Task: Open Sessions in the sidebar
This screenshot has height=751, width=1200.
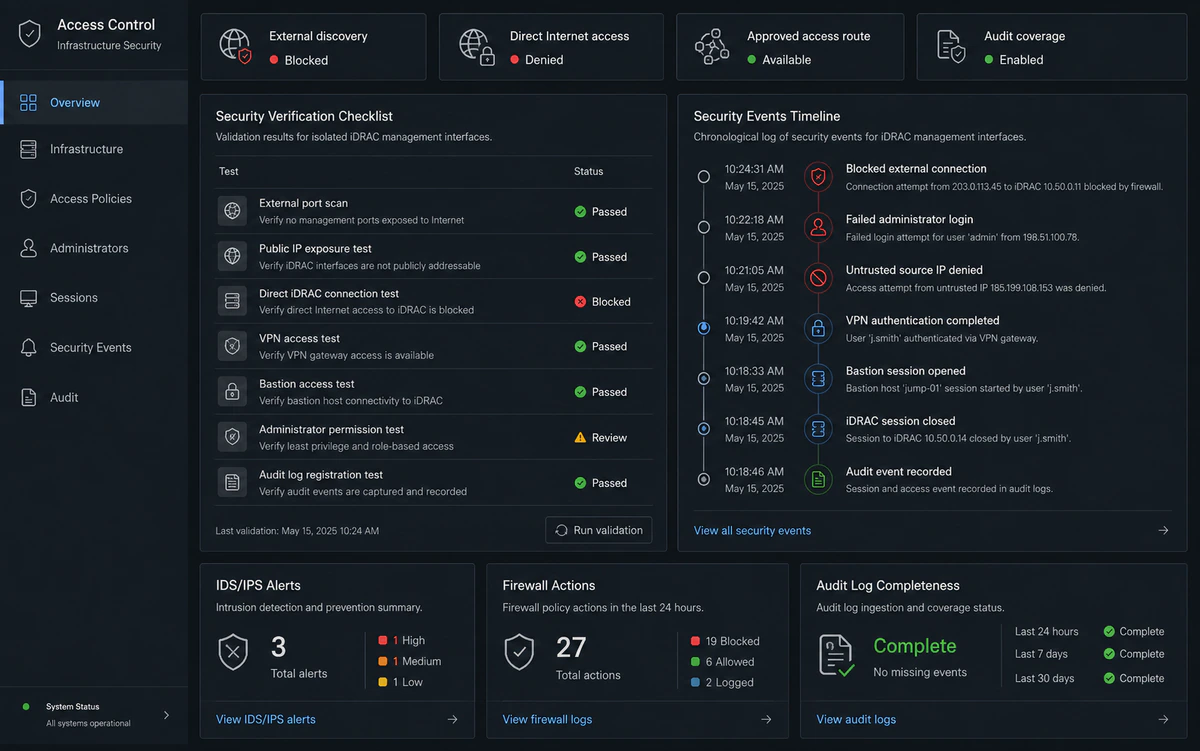Action: click(x=94, y=298)
